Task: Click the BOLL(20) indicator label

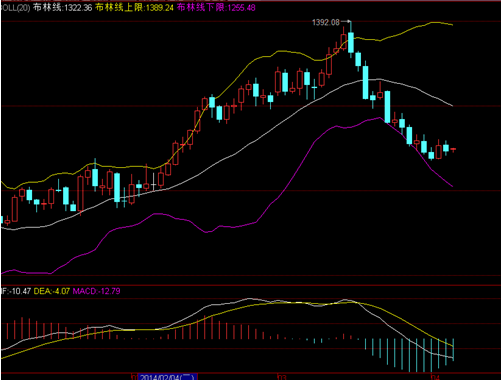Action: point(15,7)
